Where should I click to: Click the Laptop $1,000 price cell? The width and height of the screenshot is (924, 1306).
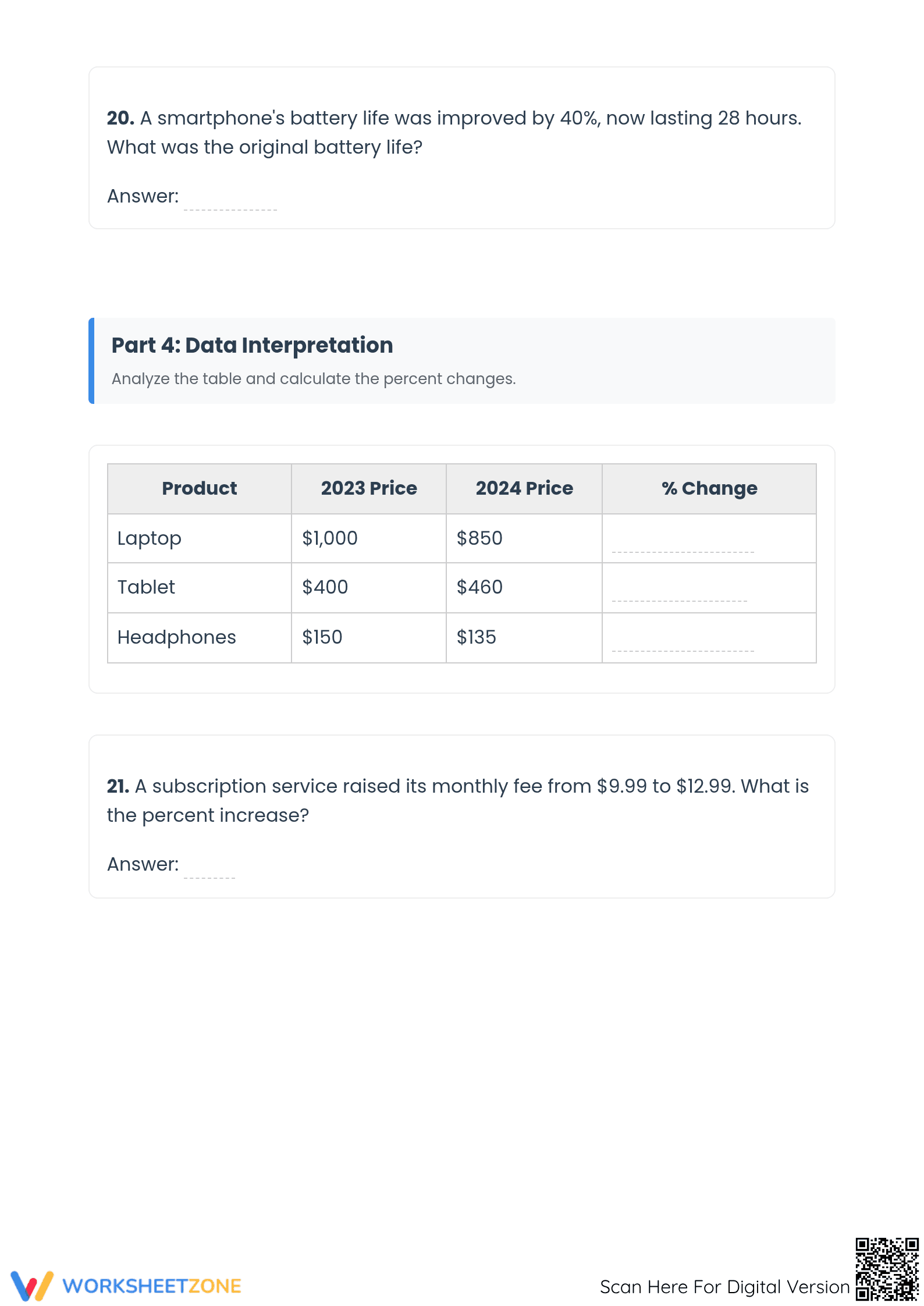tap(369, 538)
